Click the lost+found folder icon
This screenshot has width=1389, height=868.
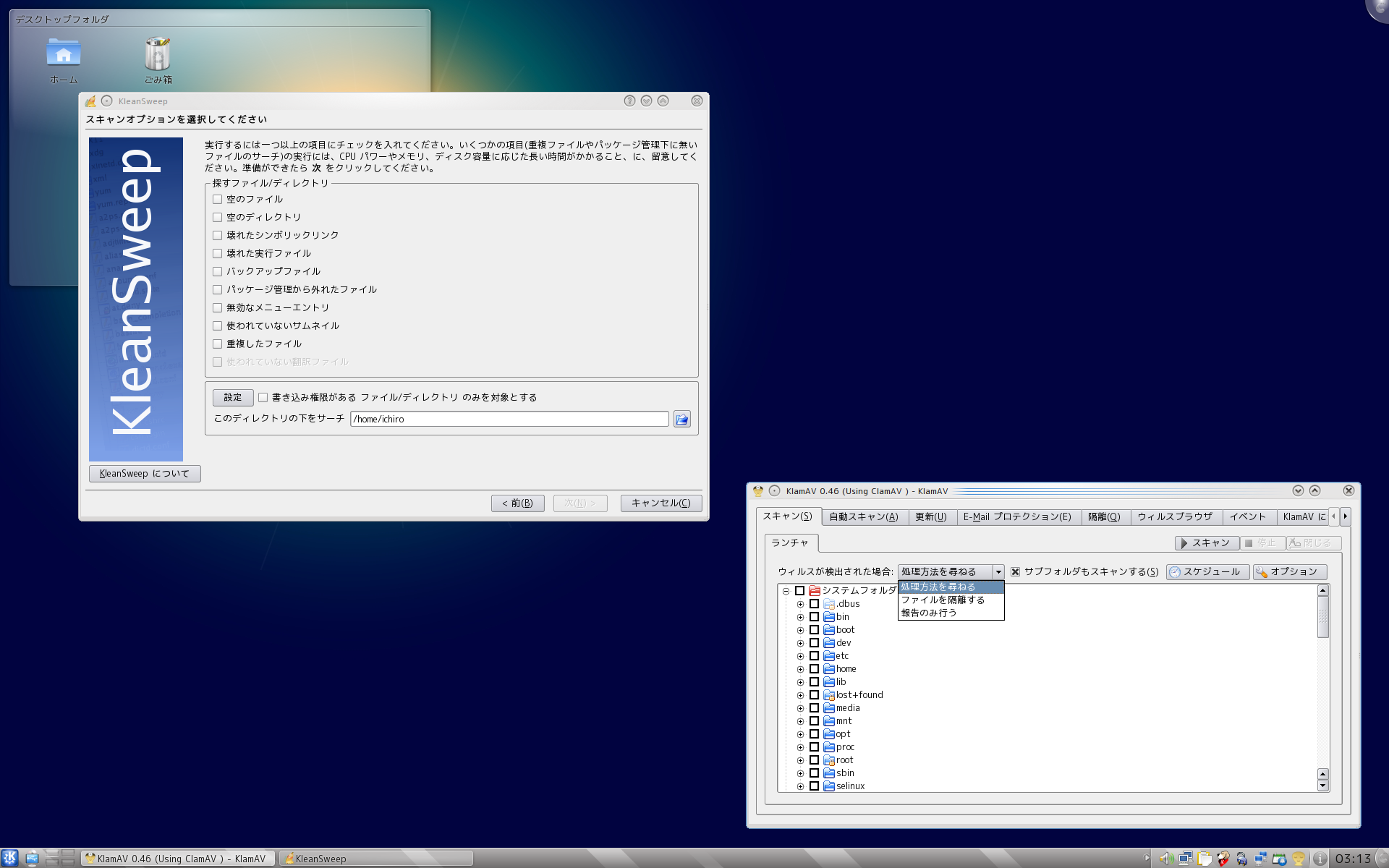pyautogui.click(x=829, y=695)
